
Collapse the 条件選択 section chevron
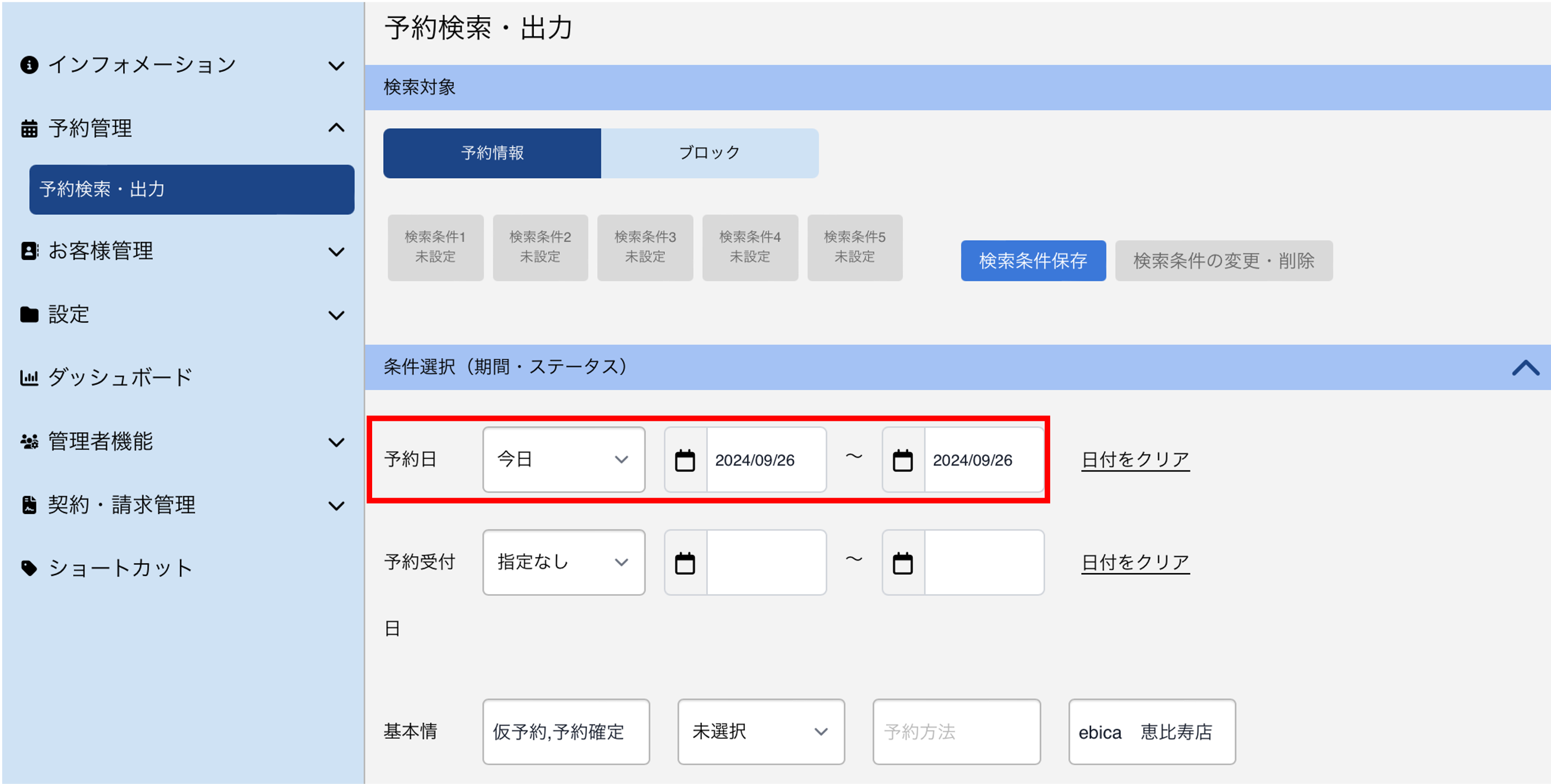tap(1525, 367)
